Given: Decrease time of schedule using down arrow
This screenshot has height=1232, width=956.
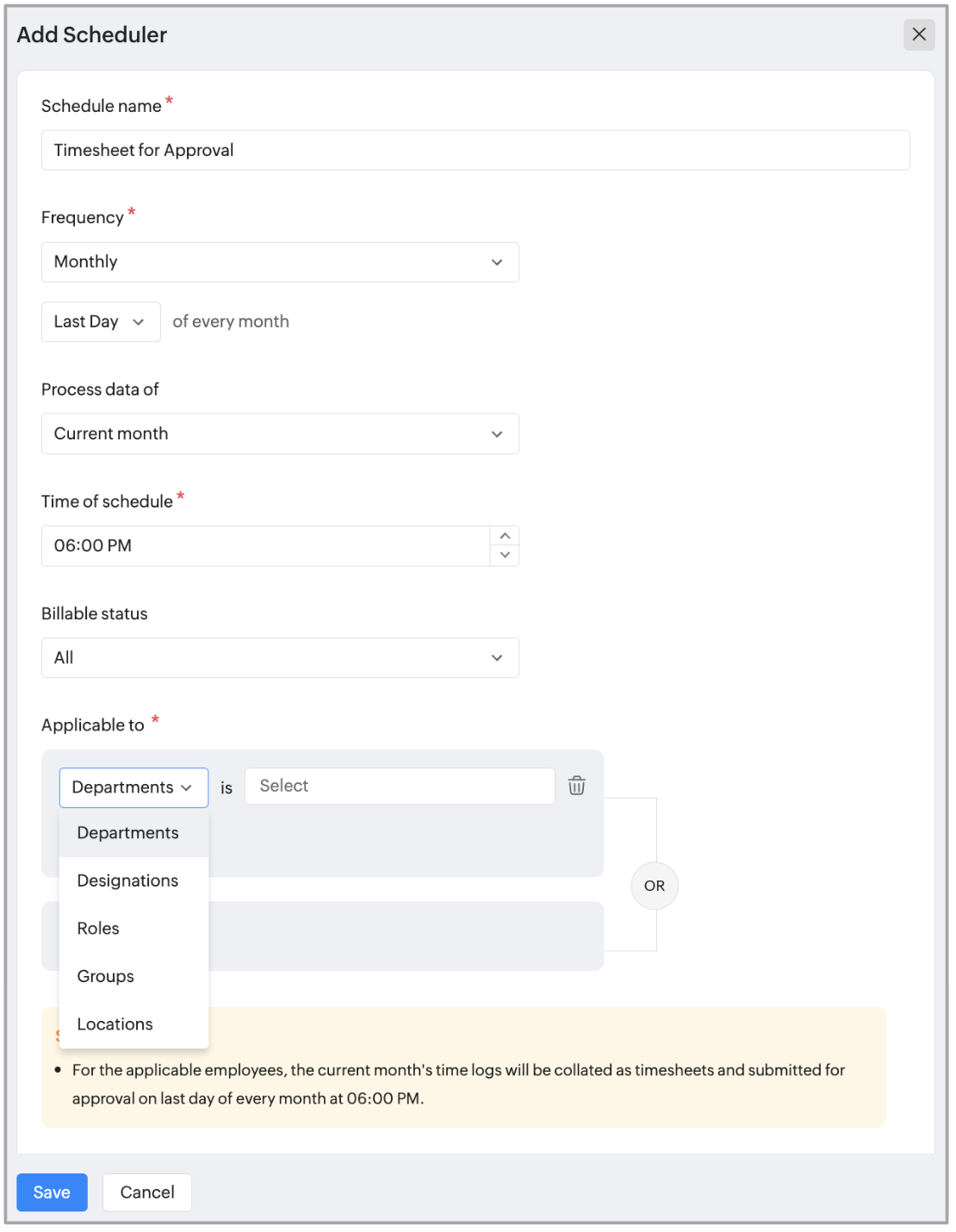Looking at the screenshot, I should coord(505,556).
